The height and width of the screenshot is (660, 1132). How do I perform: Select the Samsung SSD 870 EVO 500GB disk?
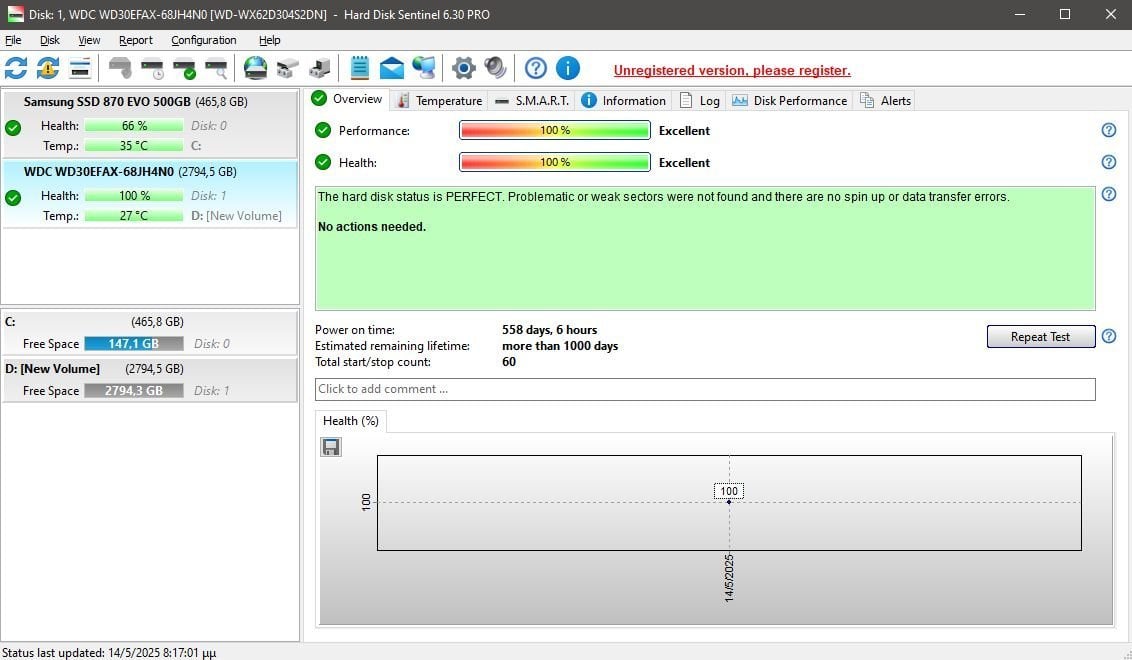coord(149,123)
